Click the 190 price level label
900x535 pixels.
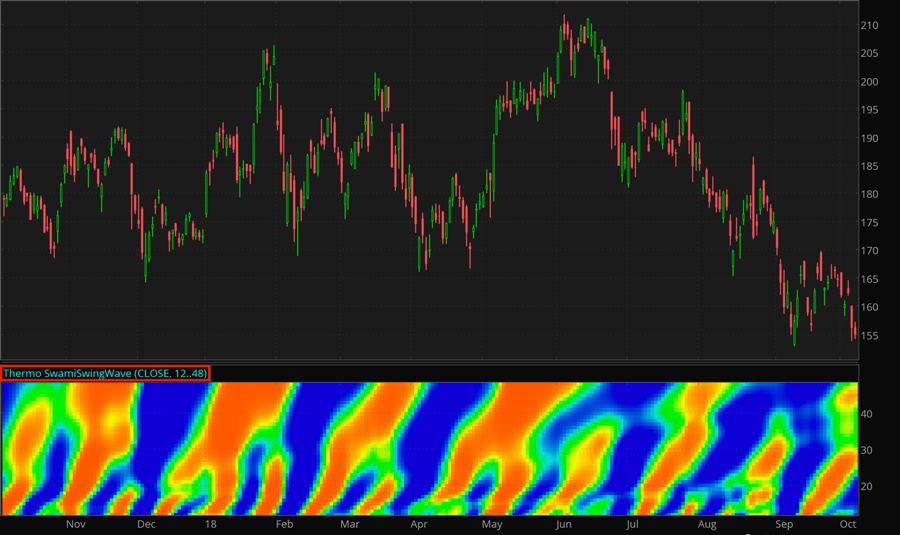click(x=871, y=138)
